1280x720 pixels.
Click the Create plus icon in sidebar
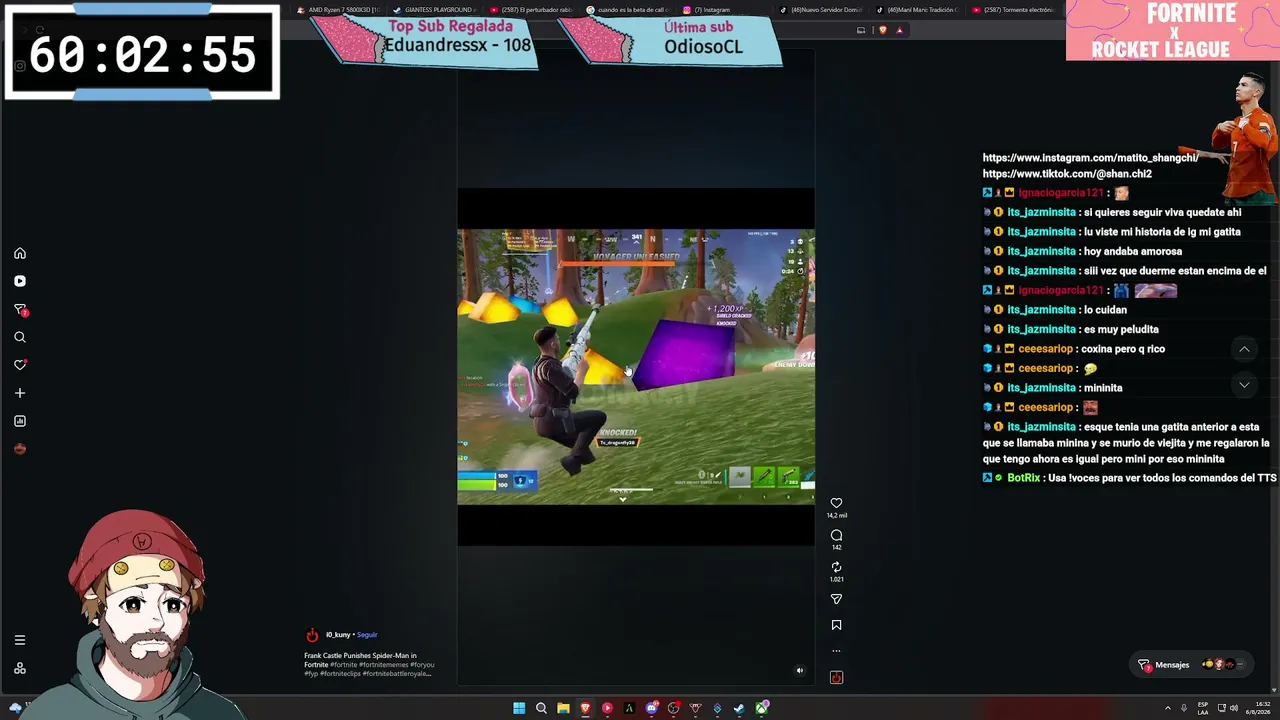(x=20, y=393)
